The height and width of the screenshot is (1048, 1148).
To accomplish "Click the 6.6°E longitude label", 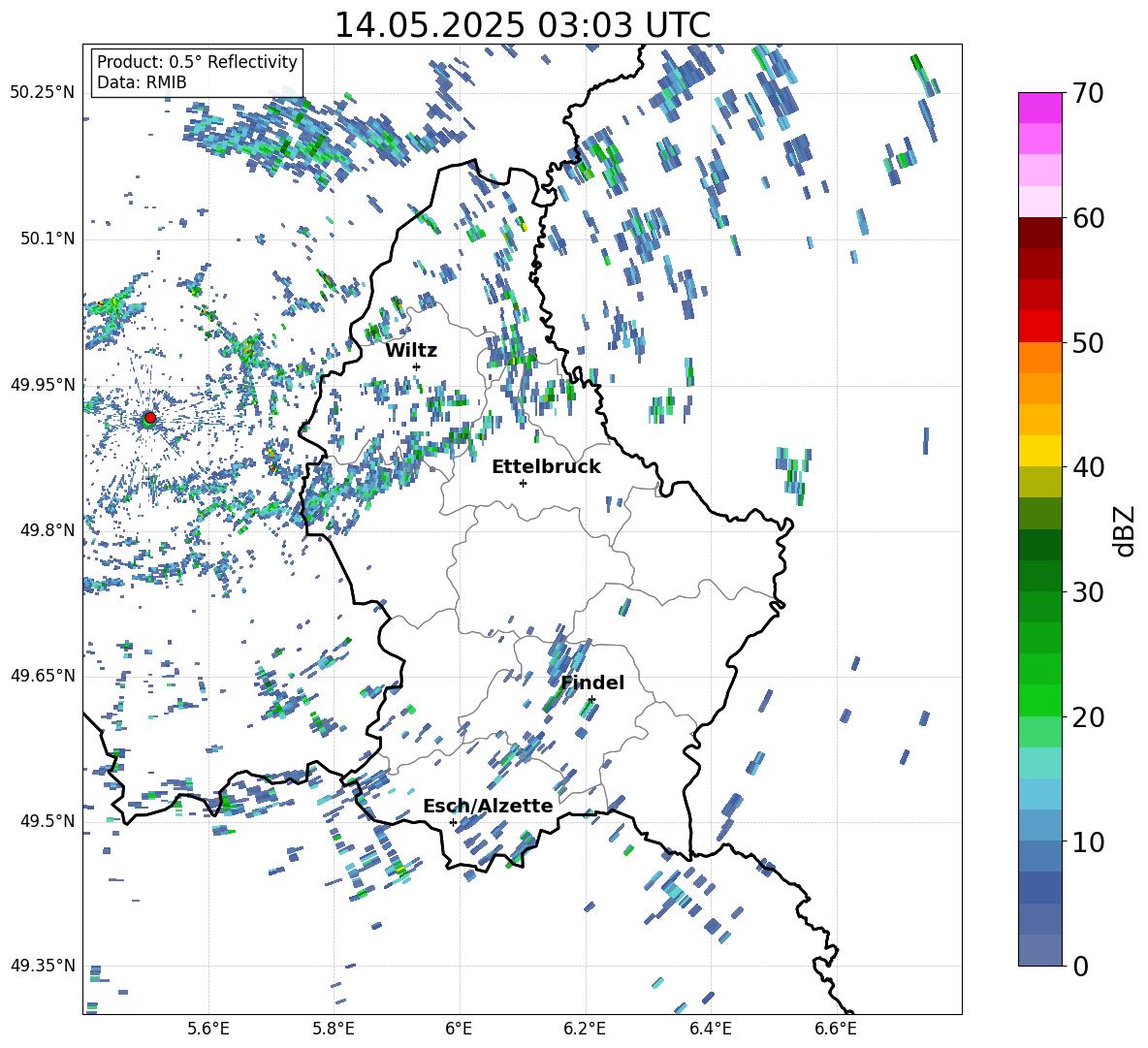I will pos(836,1029).
